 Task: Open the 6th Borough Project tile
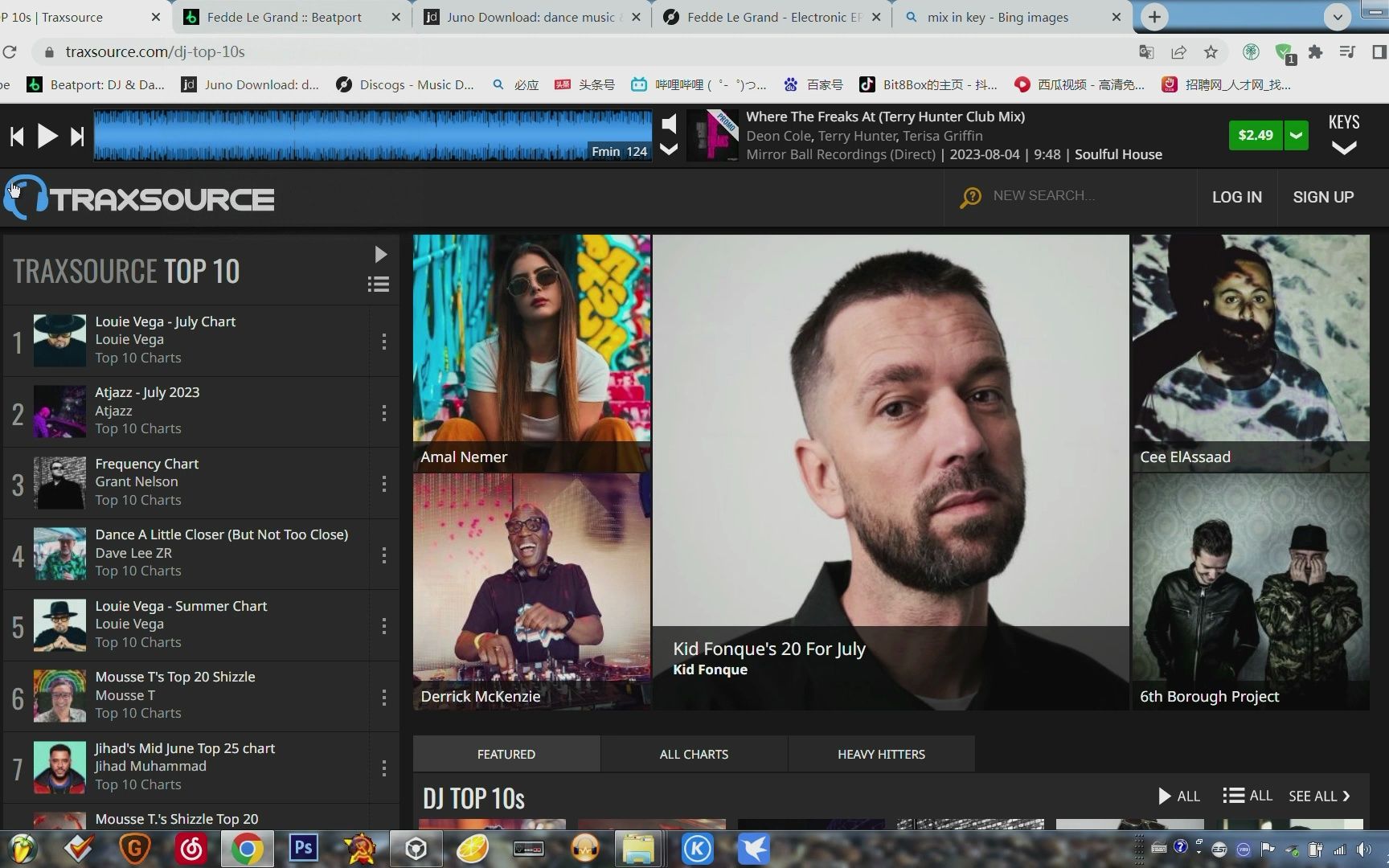pyautogui.click(x=1251, y=592)
